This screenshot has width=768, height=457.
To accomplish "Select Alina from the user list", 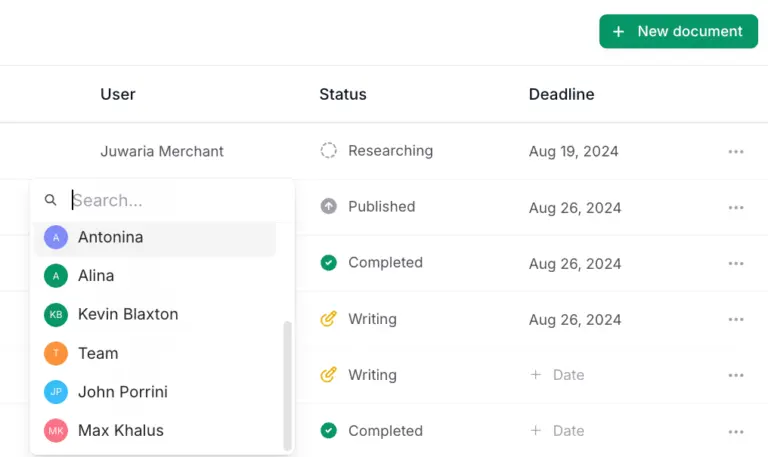I will click(x=96, y=276).
